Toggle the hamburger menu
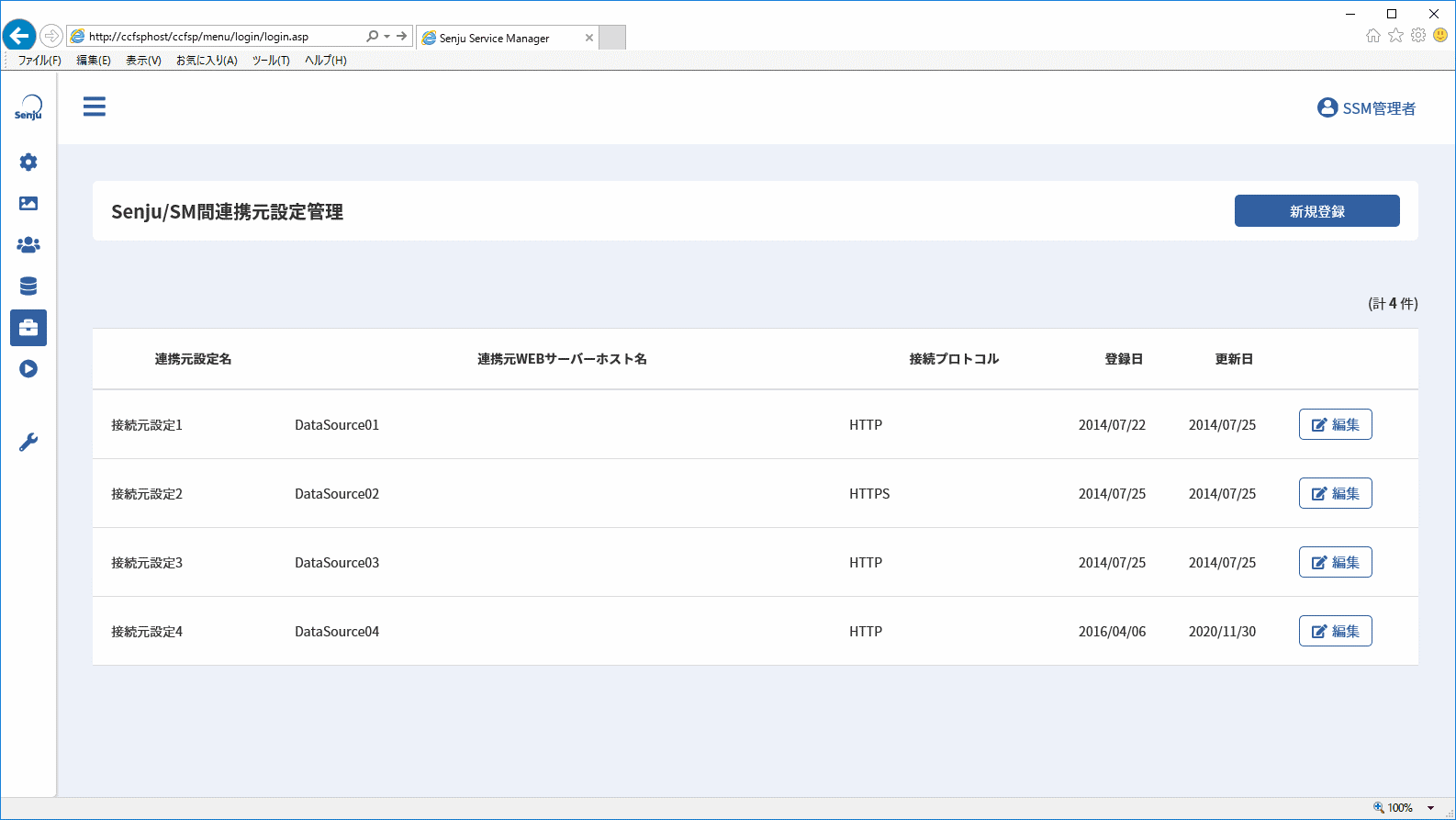This screenshot has height=820, width=1456. [95, 107]
